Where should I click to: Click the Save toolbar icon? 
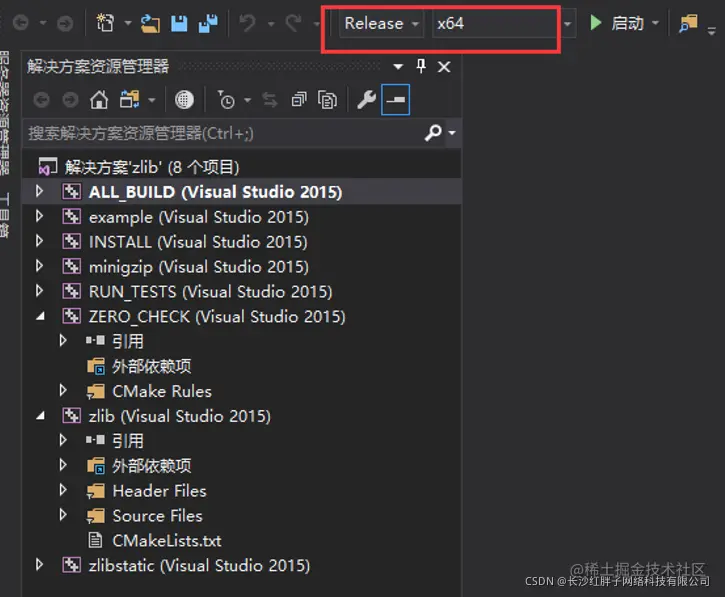(x=179, y=23)
